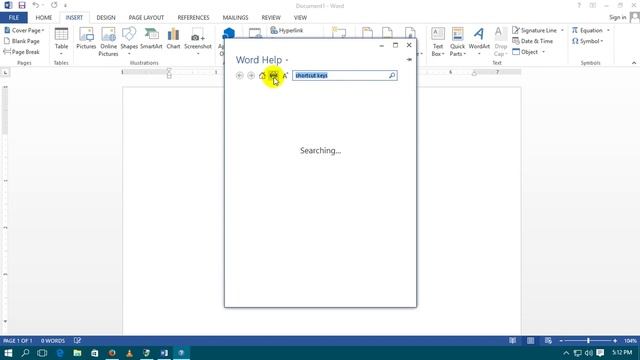Redo the last action in the Quick Access Toolbar
Screen dimensions: 640x360
[x=54, y=6]
